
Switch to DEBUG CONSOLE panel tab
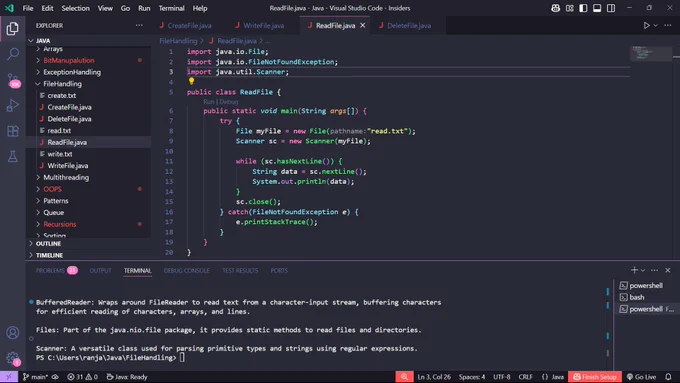click(x=186, y=271)
